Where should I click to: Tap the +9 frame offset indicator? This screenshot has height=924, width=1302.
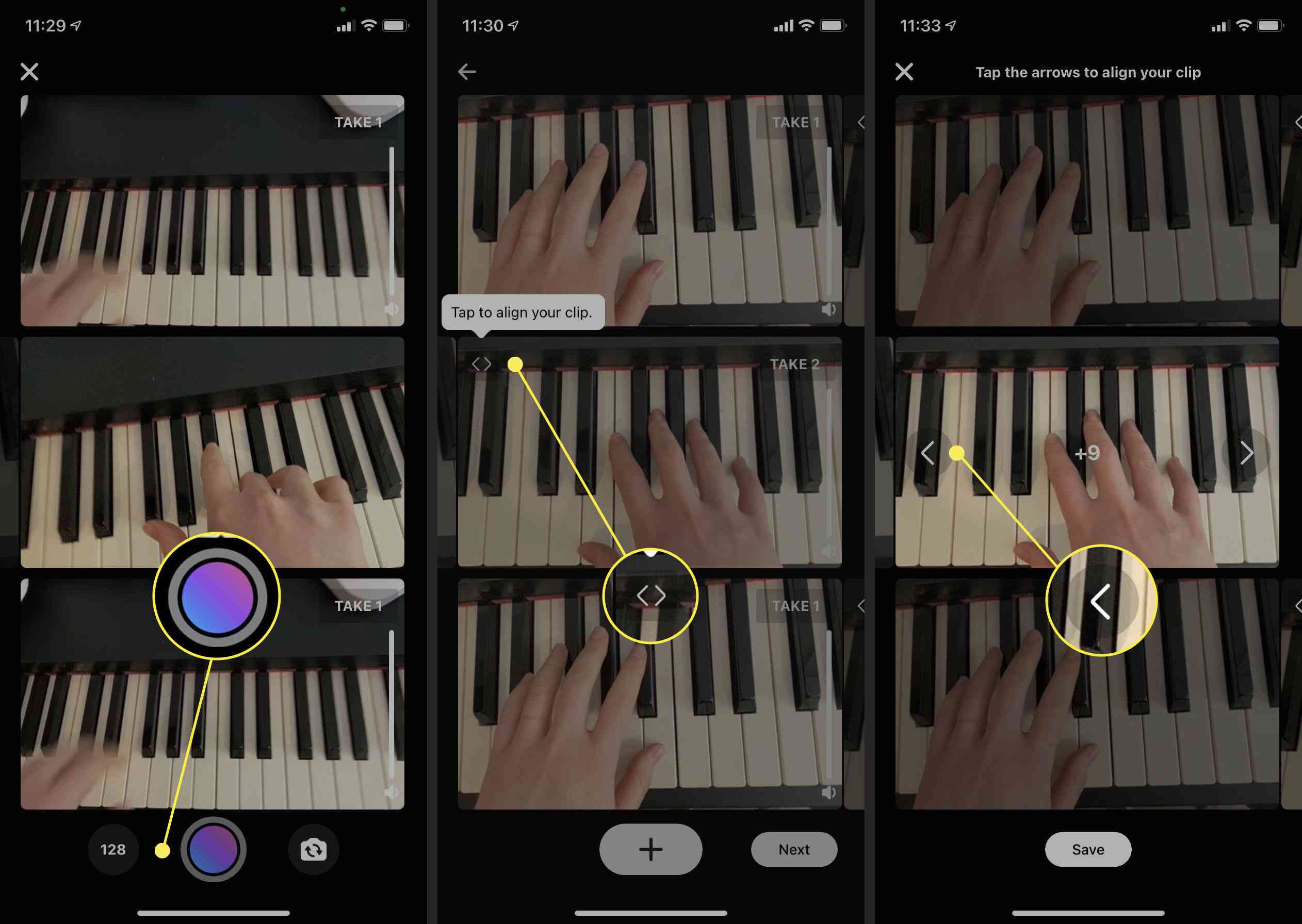pyautogui.click(x=1086, y=453)
